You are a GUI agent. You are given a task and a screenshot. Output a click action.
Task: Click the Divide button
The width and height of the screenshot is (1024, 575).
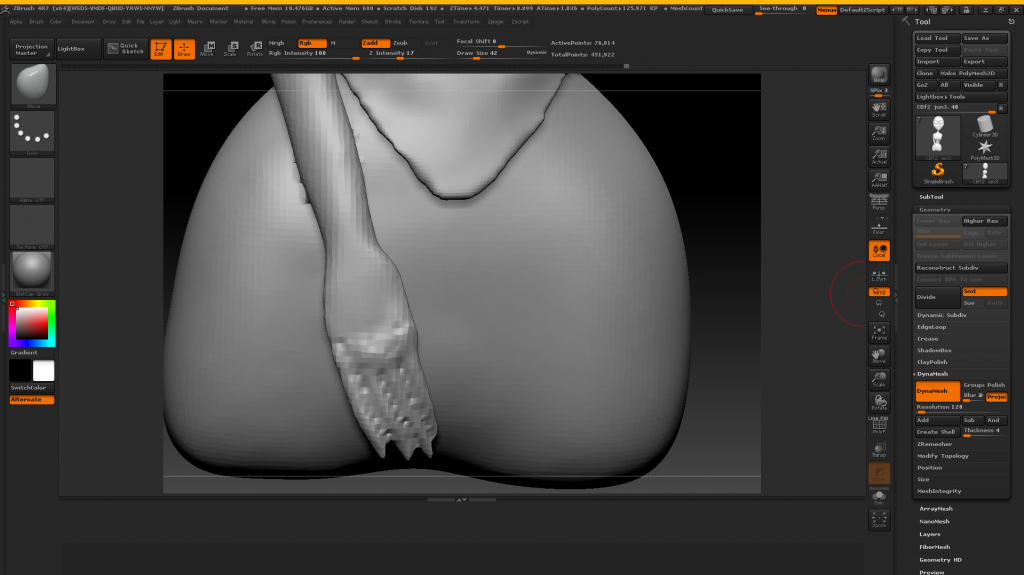point(938,297)
